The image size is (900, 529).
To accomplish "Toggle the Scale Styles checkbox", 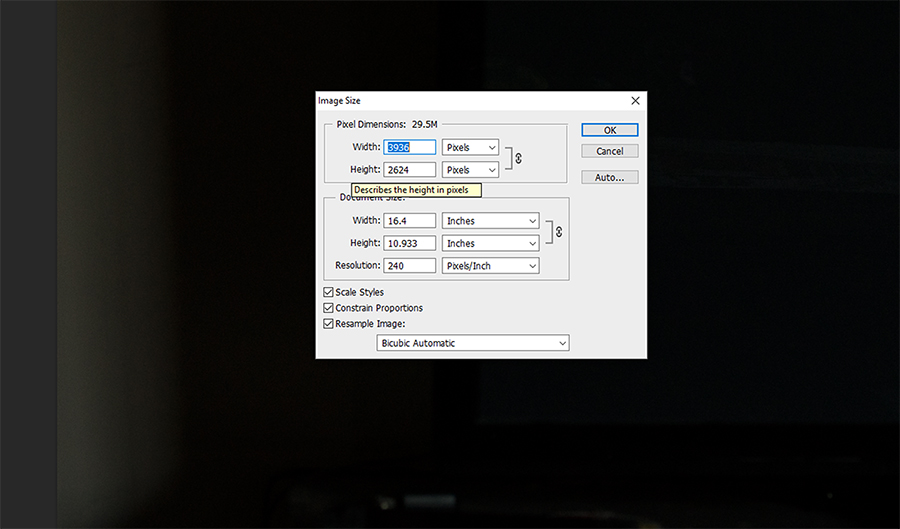I will [x=328, y=292].
